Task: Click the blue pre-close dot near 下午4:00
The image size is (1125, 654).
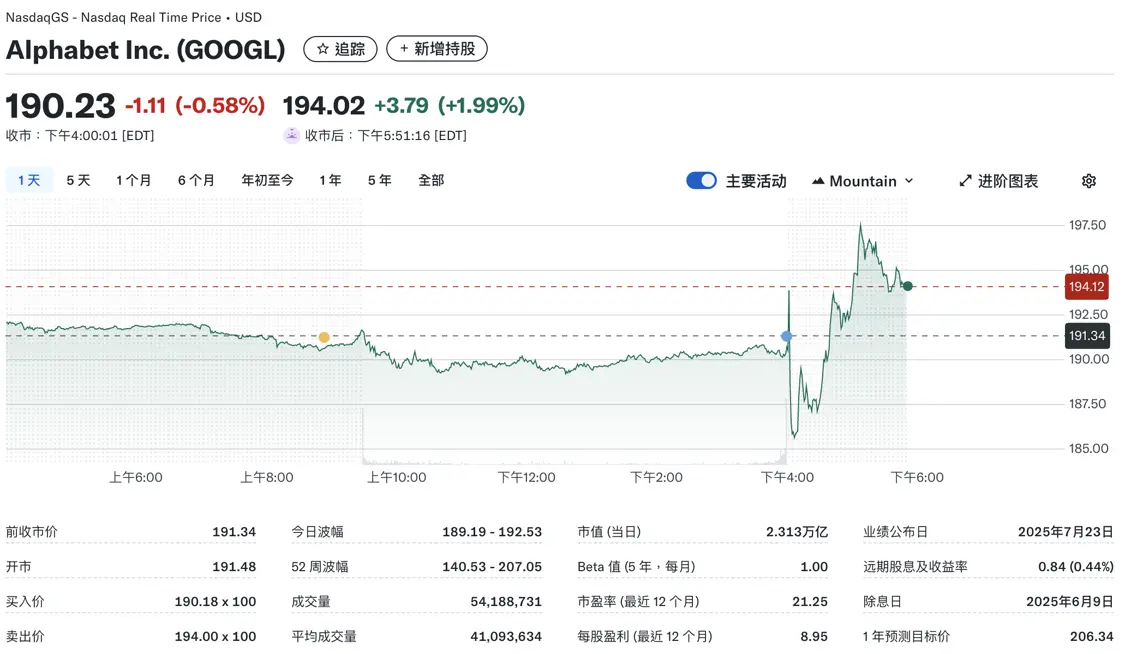Action: 786,337
